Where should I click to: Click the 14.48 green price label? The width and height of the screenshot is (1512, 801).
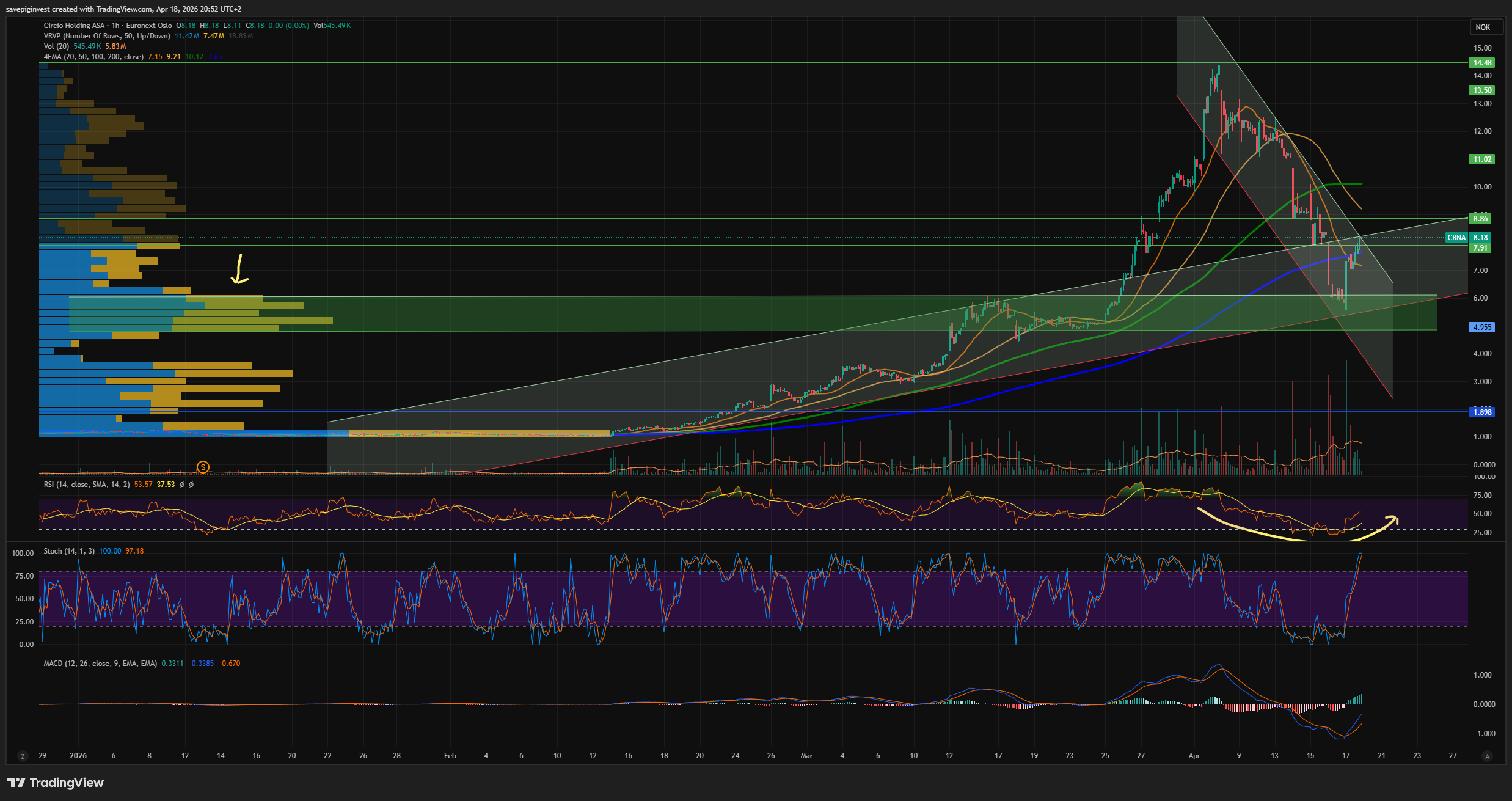coord(1481,63)
